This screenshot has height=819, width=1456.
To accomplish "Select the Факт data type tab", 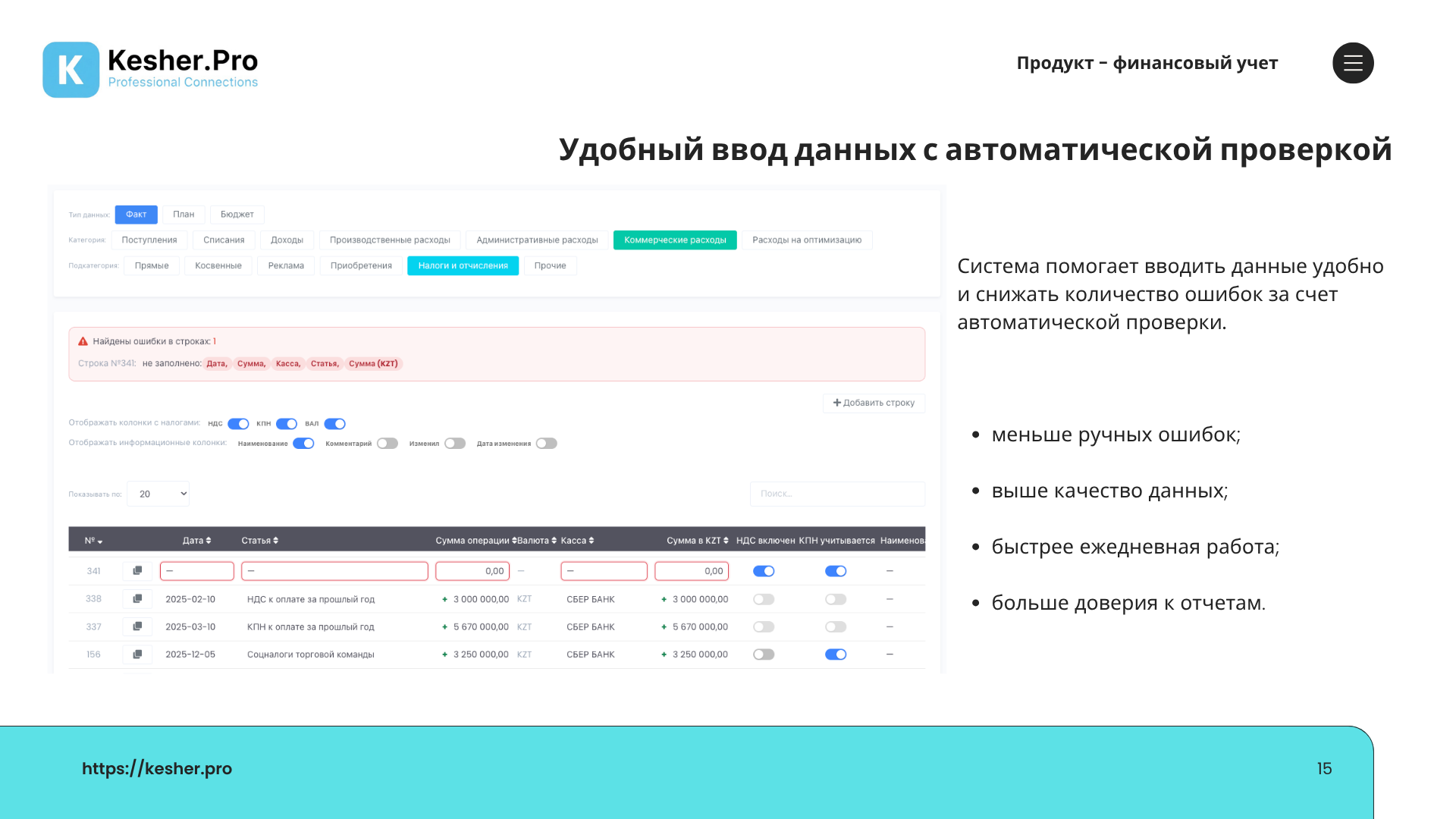I will [136, 215].
